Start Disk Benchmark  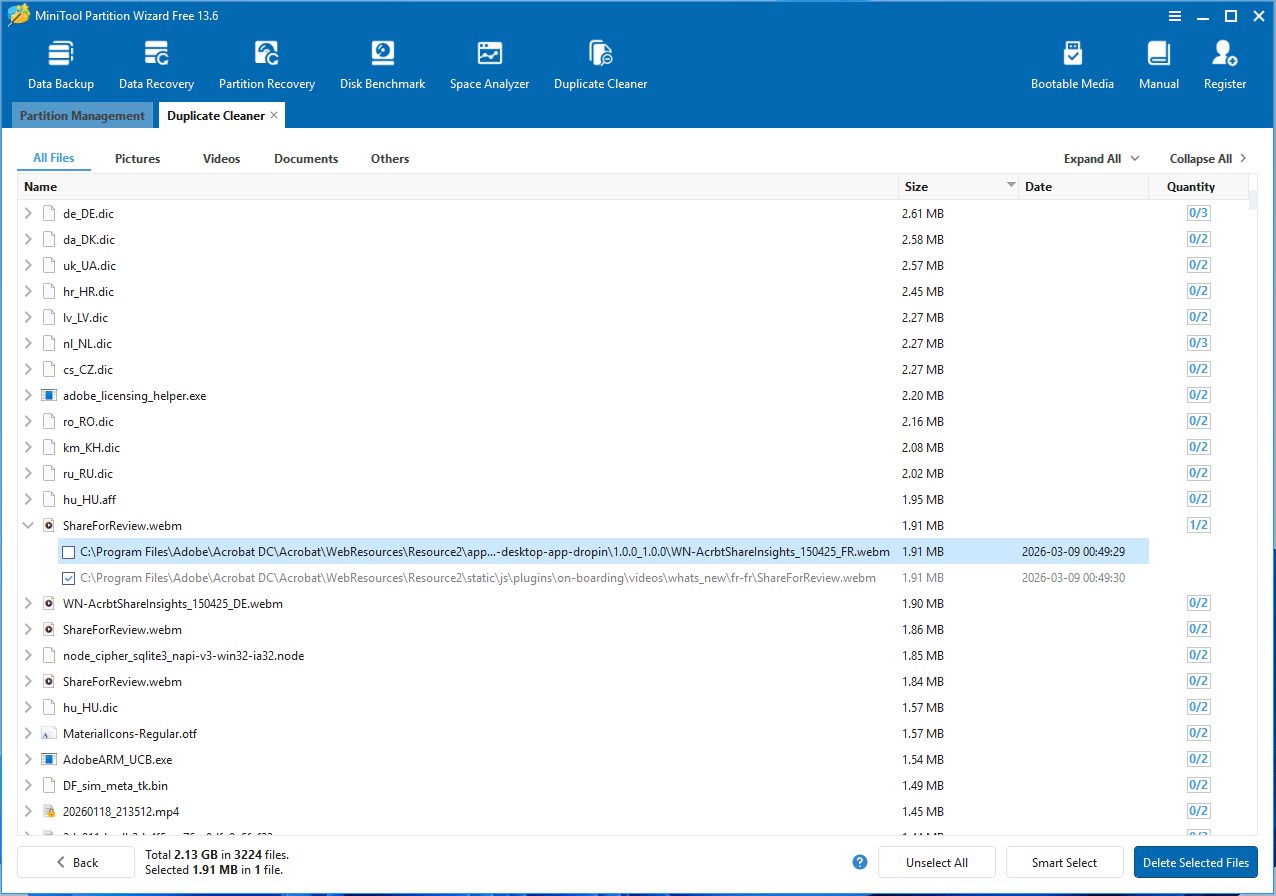pyautogui.click(x=382, y=60)
